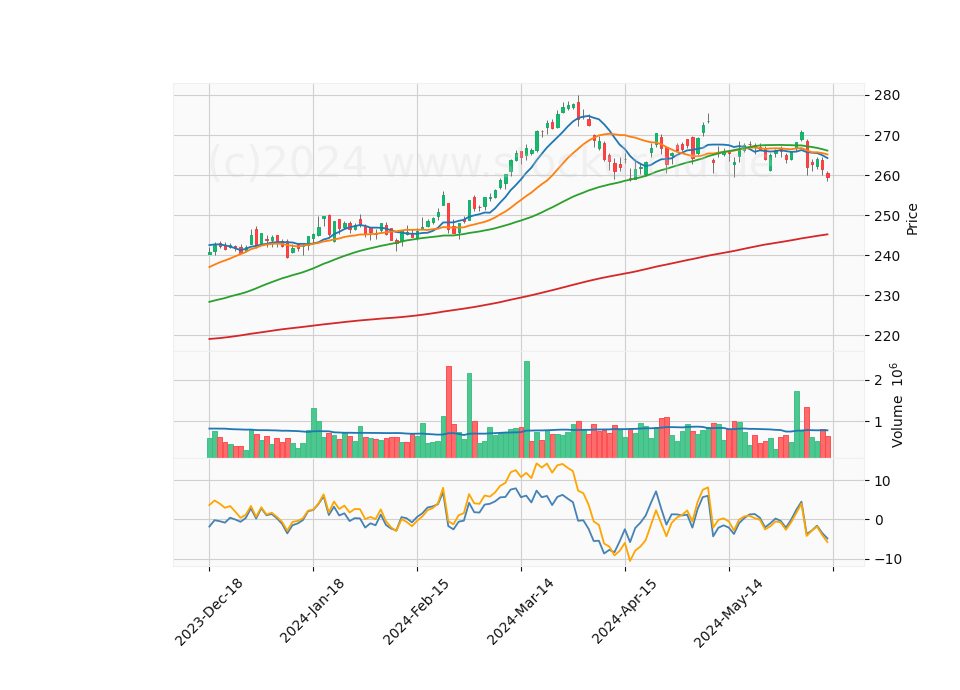Click the 2024-Apr-15 date label
960x690 pixels.
click(624, 611)
